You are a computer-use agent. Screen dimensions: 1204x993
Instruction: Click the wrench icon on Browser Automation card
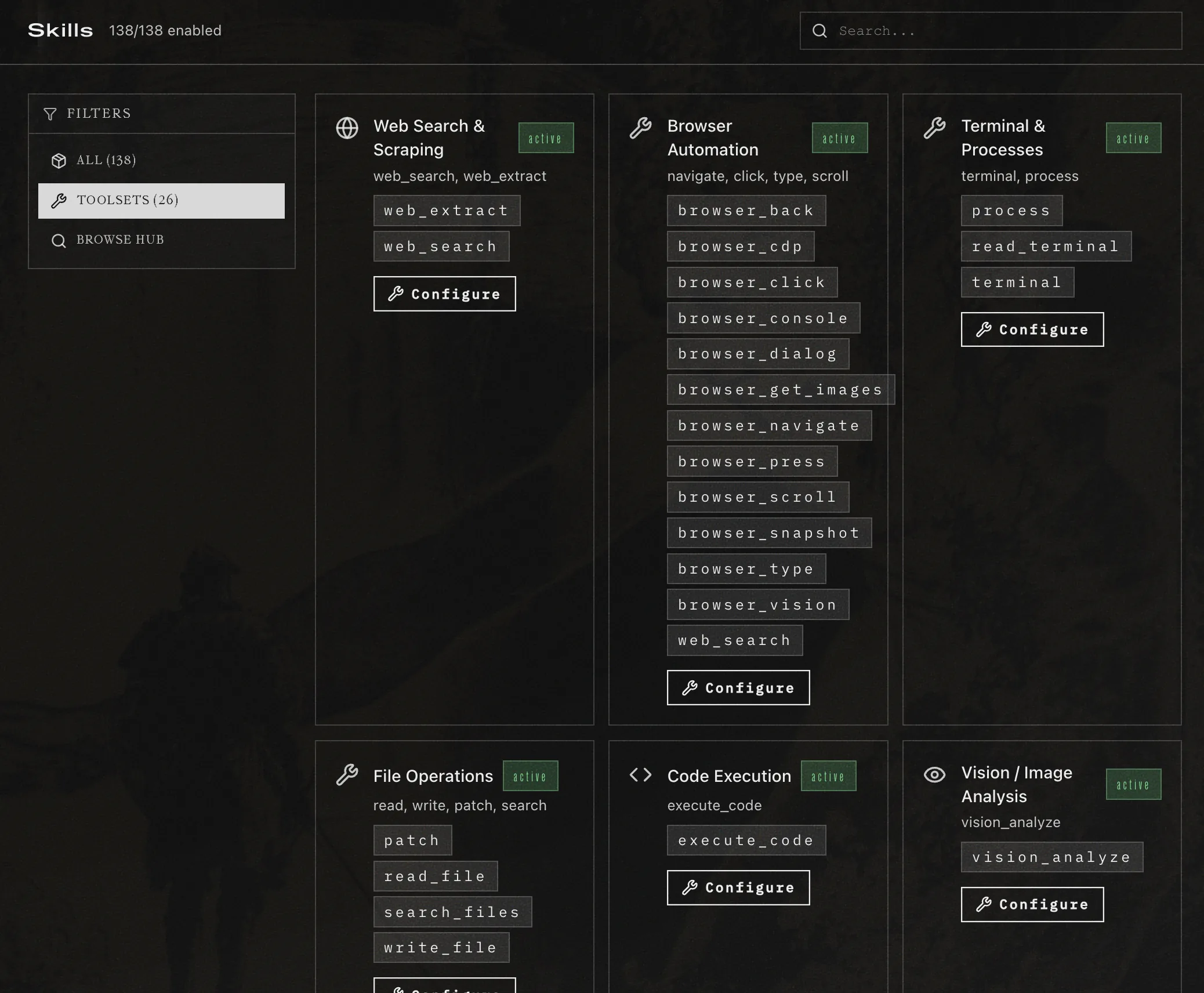tap(641, 128)
